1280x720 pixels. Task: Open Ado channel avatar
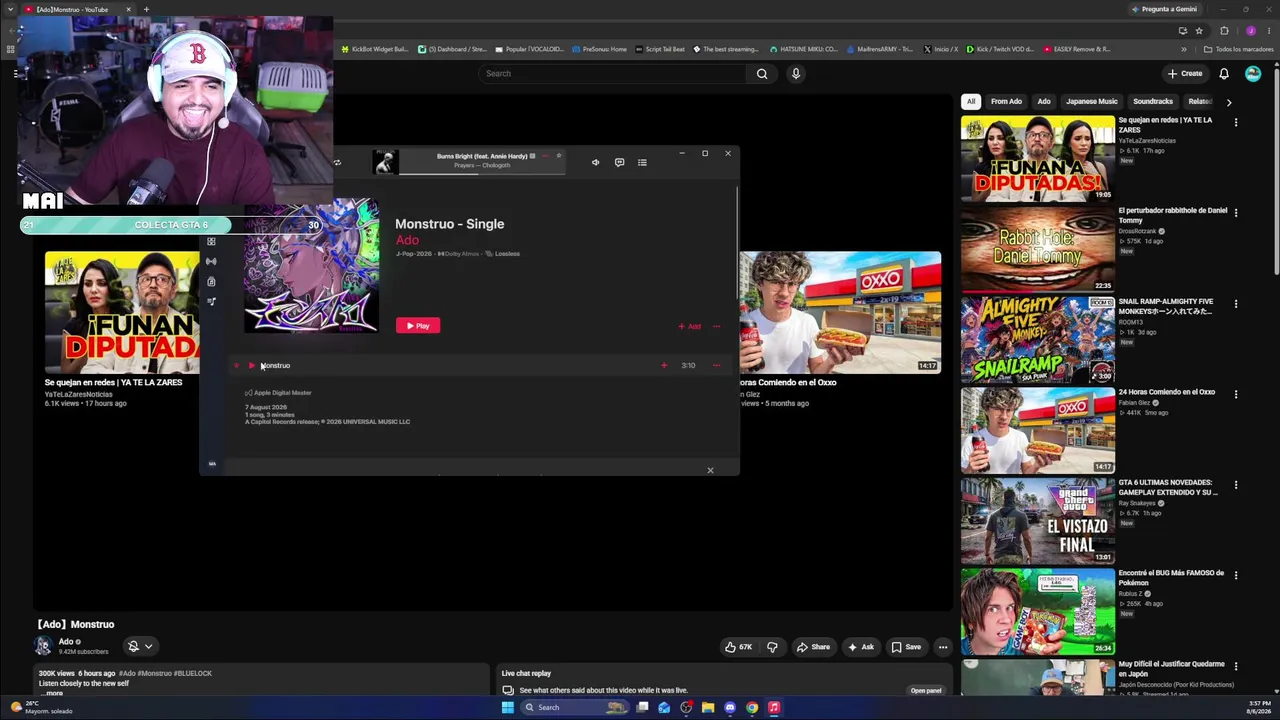pyautogui.click(x=44, y=646)
